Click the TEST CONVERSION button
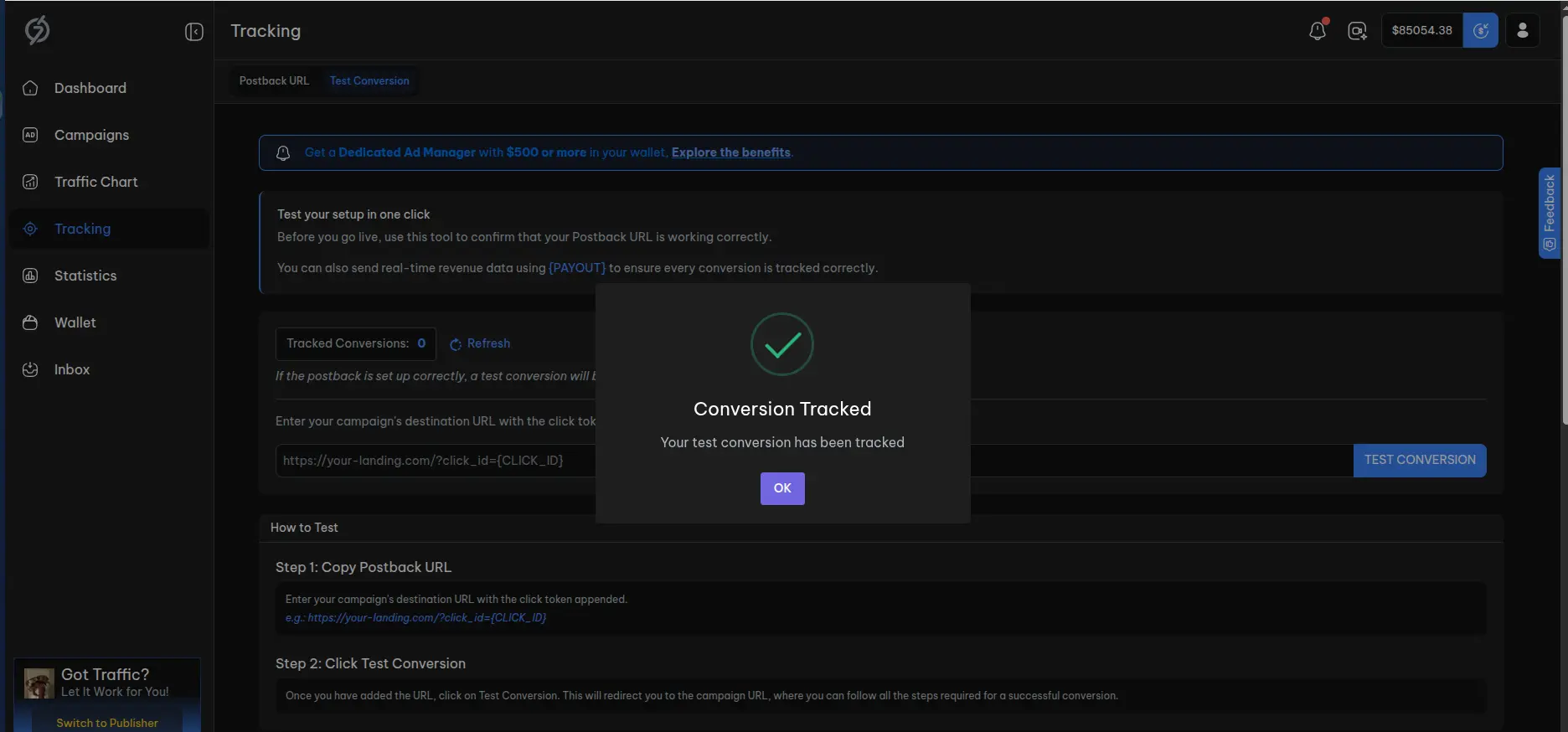The width and height of the screenshot is (1568, 732). click(x=1420, y=460)
